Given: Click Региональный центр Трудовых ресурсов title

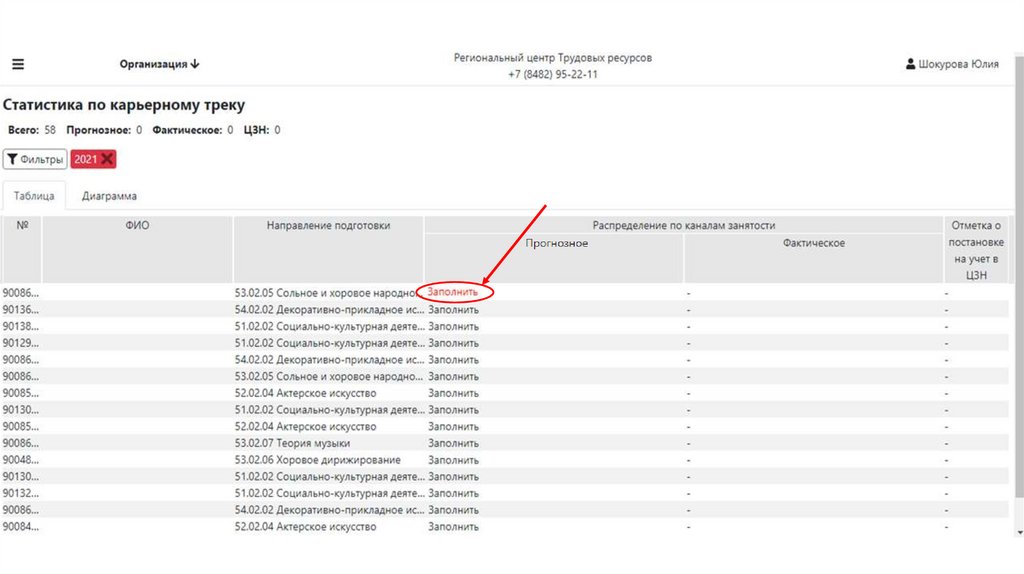Looking at the screenshot, I should 552,58.
